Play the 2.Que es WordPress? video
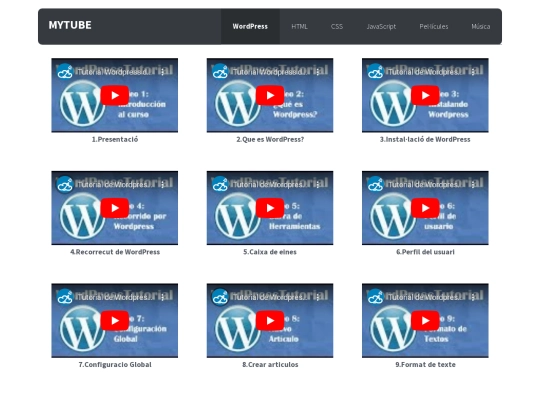This screenshot has height=405, width=540. [x=270, y=95]
